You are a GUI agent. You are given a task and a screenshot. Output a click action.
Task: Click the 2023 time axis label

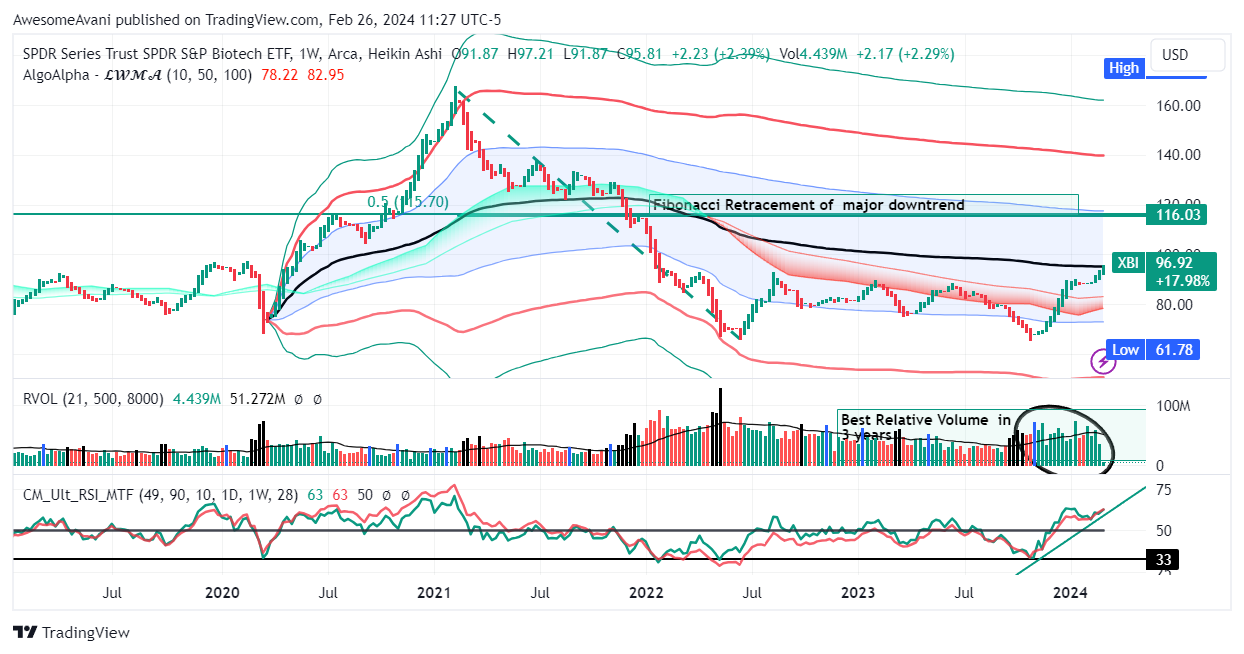(858, 593)
